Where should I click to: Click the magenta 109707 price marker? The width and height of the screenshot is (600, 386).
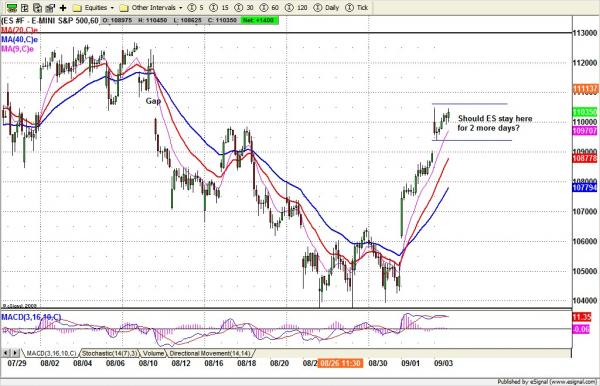(585, 131)
